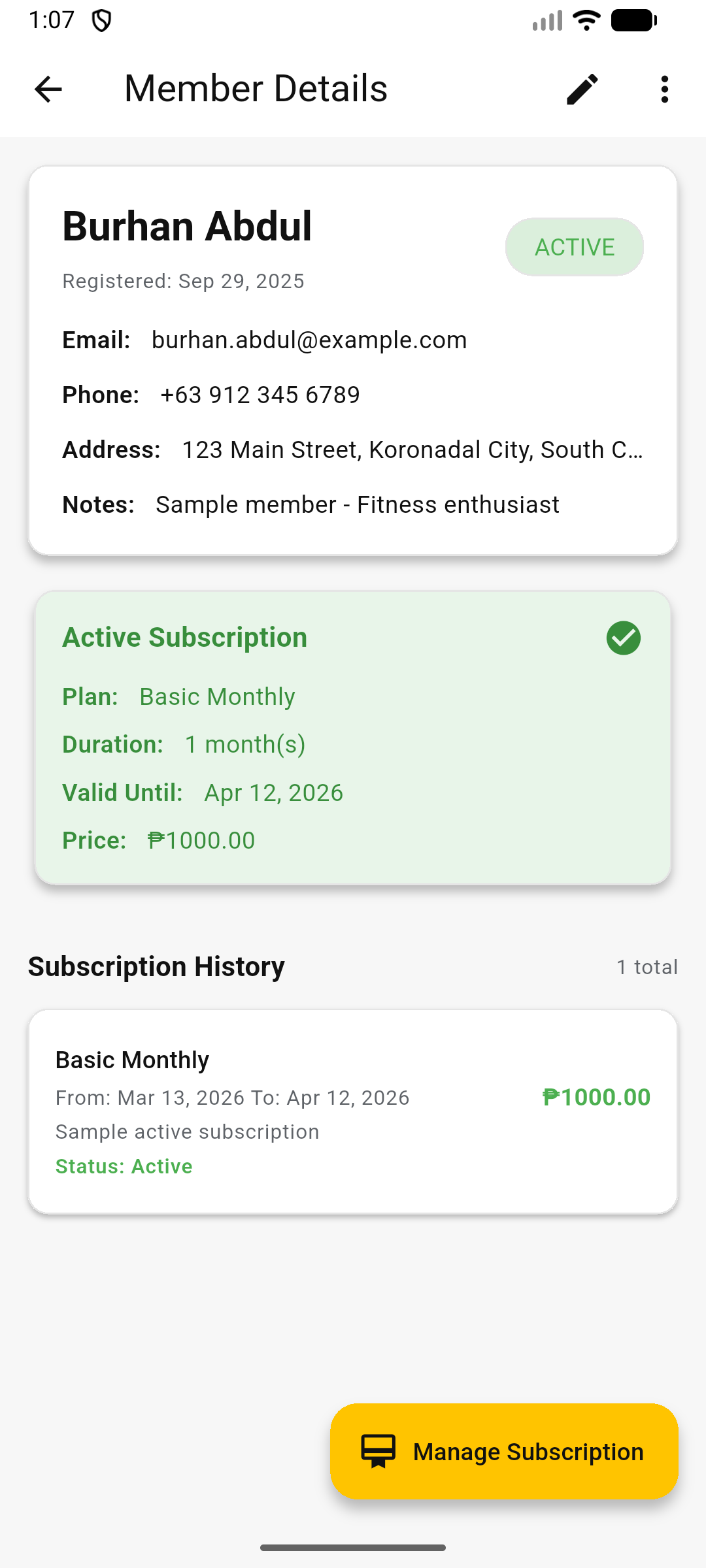The image size is (706, 1568).
Task: Tap the cellular signal icon
Action: pos(547,20)
